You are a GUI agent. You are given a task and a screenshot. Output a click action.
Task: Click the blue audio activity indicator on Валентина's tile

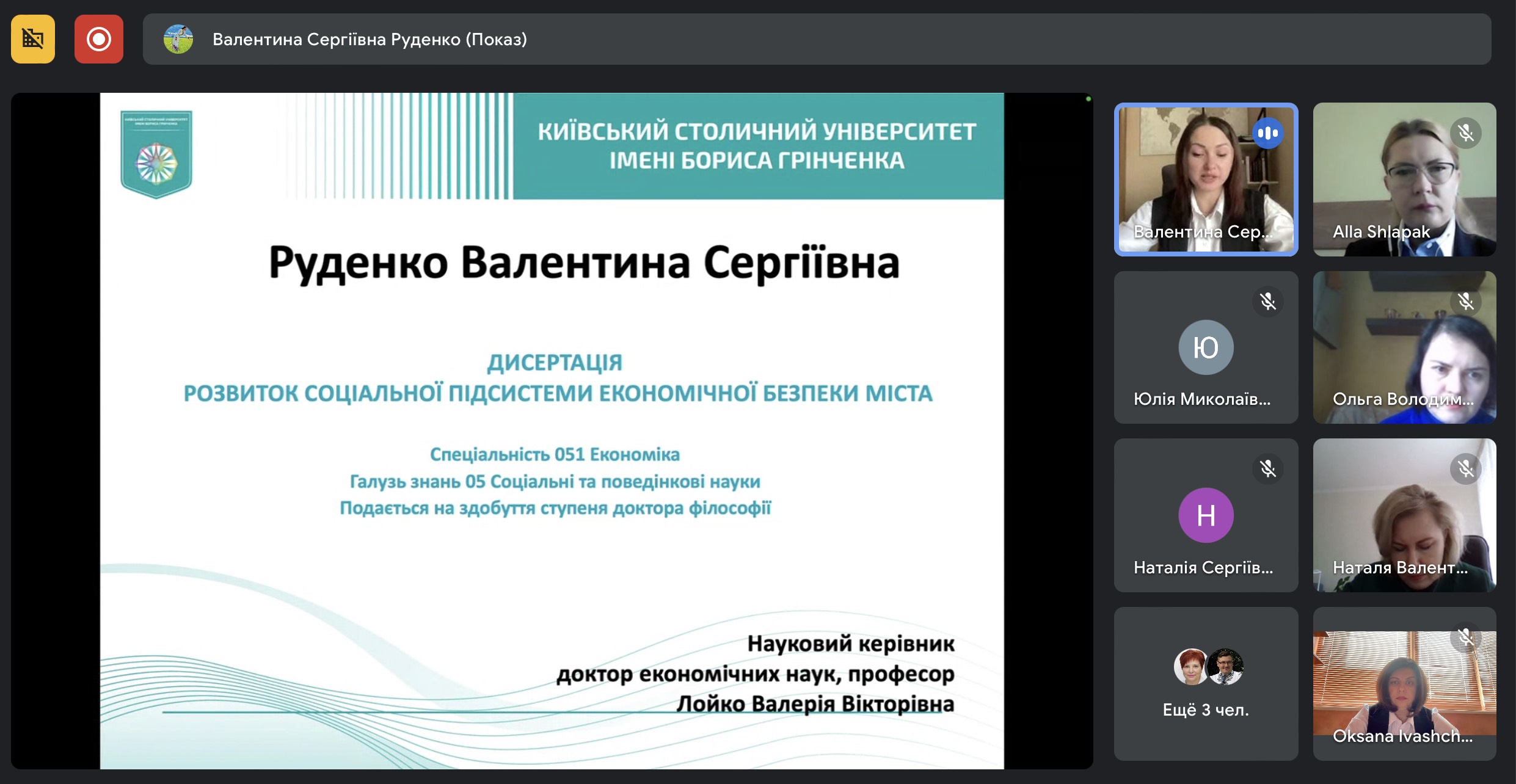(1269, 133)
